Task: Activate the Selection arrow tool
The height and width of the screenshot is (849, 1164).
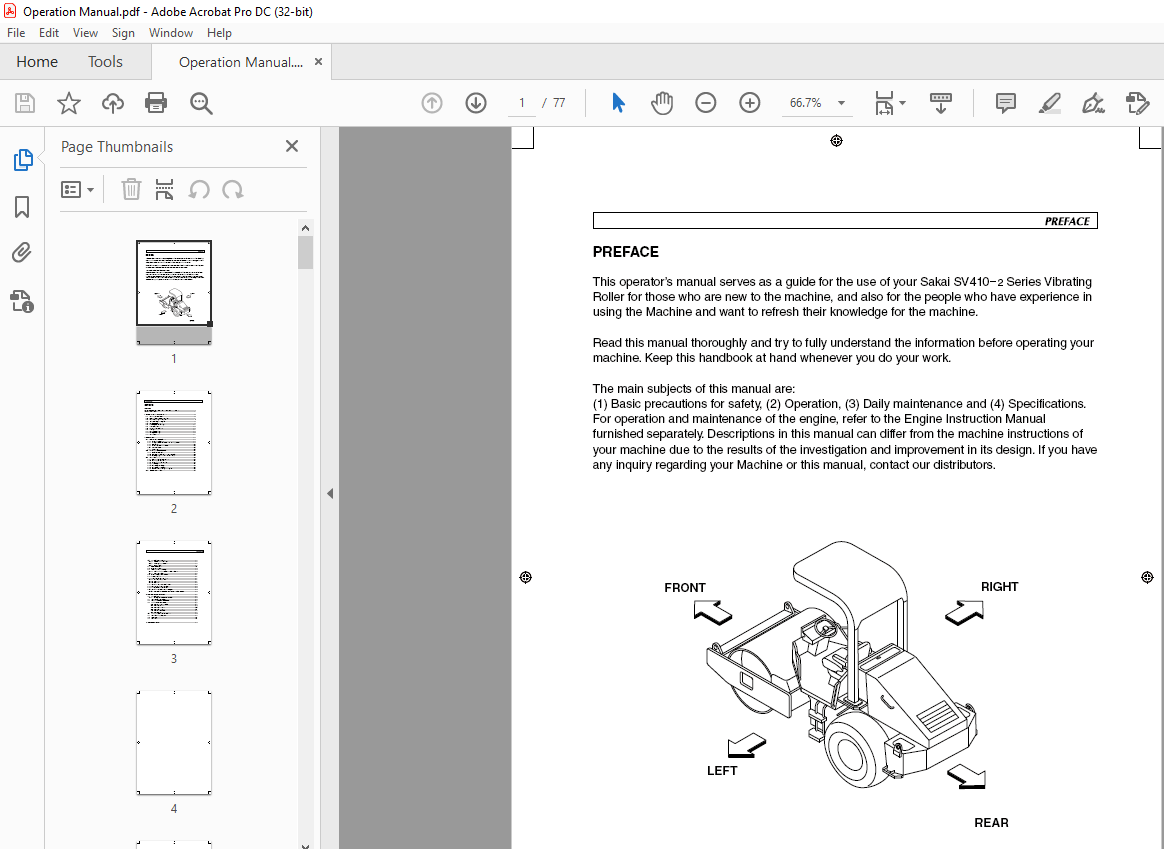Action: click(x=618, y=103)
